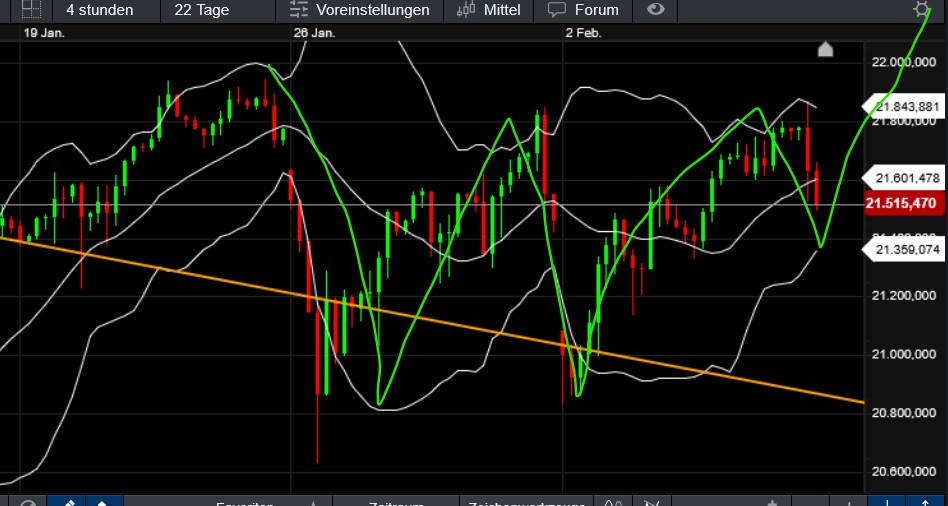Select the red current price label 21.515,470
This screenshot has width=948, height=506.
click(x=904, y=203)
